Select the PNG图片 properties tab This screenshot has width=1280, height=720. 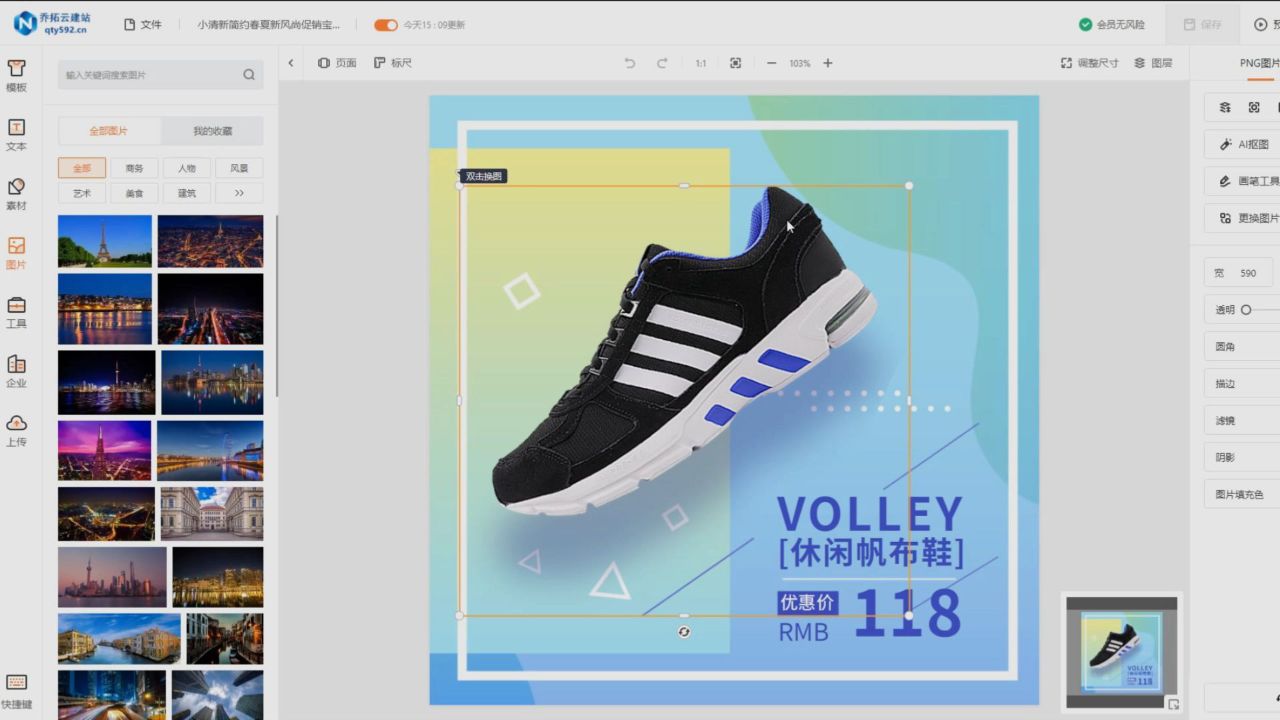coord(1259,63)
